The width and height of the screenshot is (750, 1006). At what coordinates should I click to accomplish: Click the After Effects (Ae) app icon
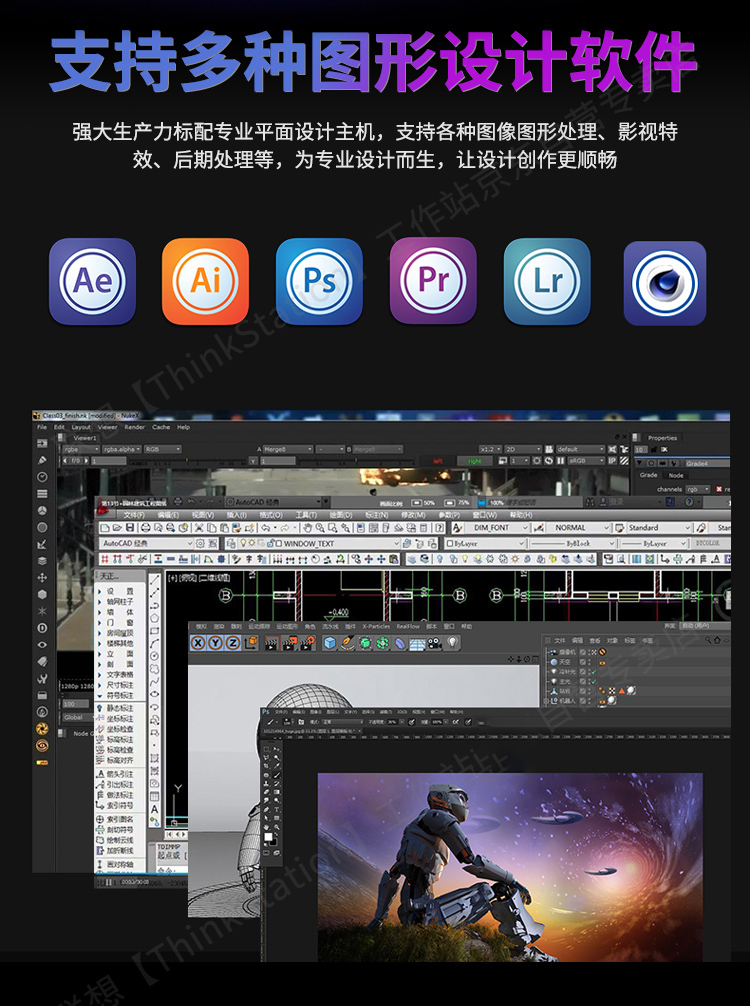click(92, 281)
